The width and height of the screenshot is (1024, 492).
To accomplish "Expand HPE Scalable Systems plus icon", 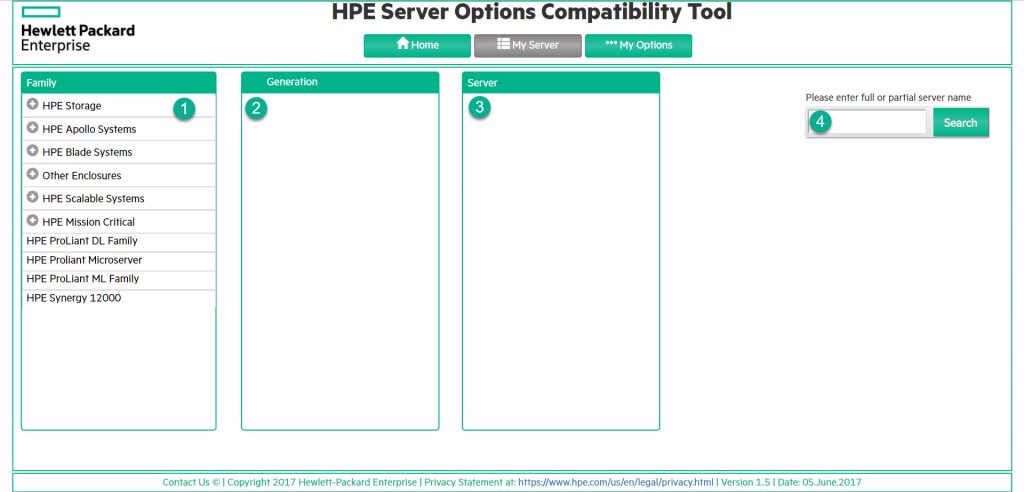I will point(32,197).
